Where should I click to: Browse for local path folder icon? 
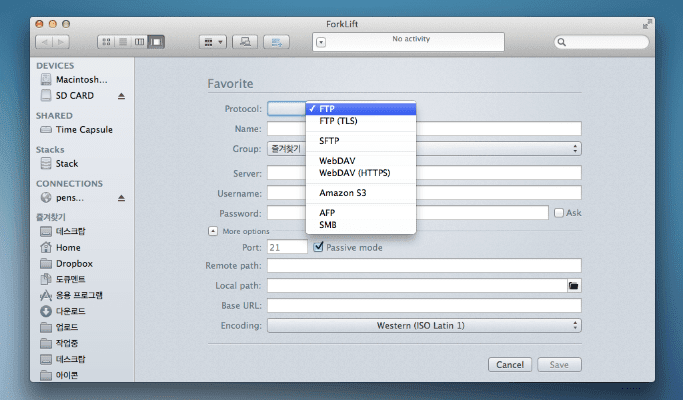pos(574,286)
